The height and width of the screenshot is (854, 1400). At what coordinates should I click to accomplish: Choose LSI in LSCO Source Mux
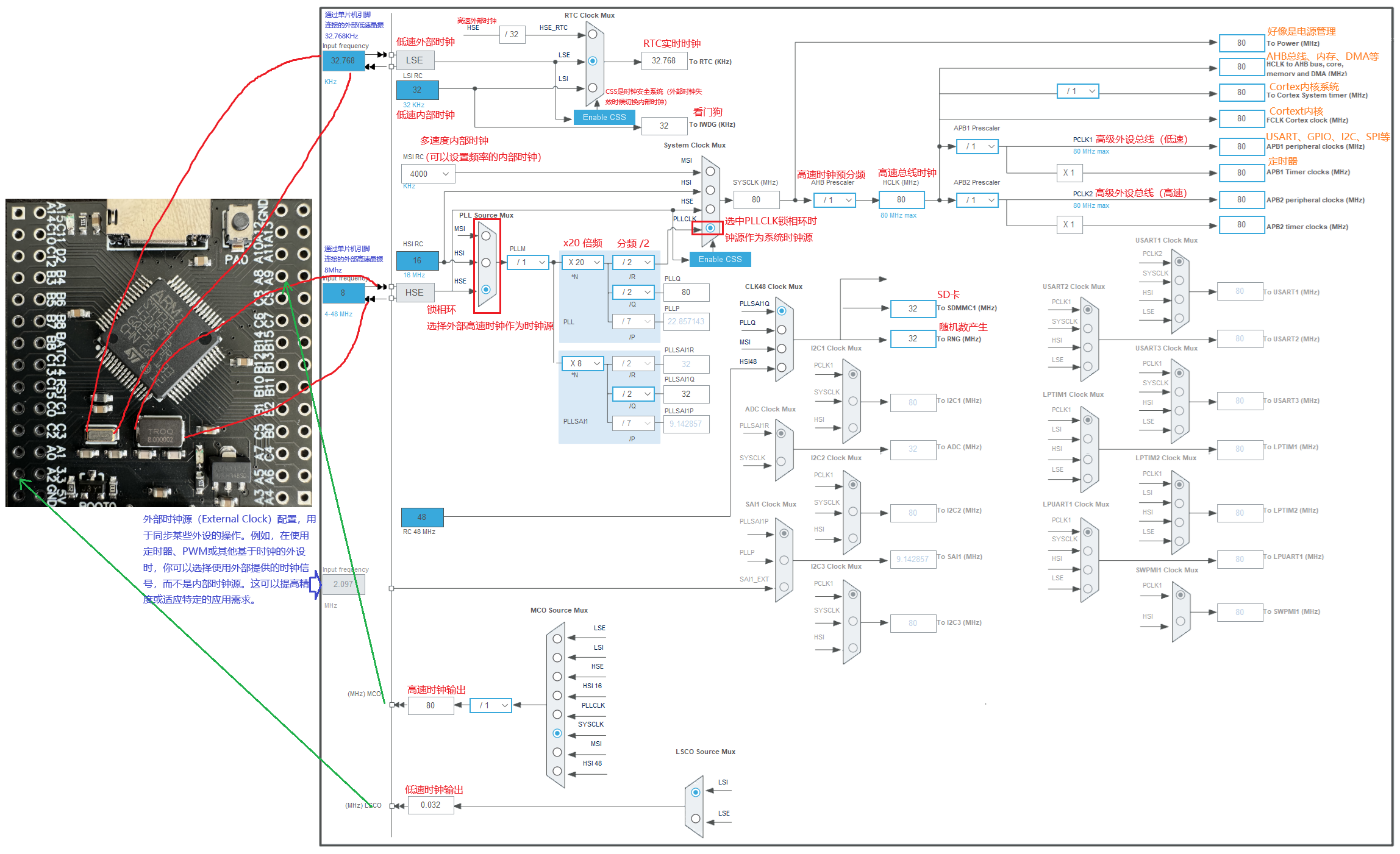click(696, 792)
